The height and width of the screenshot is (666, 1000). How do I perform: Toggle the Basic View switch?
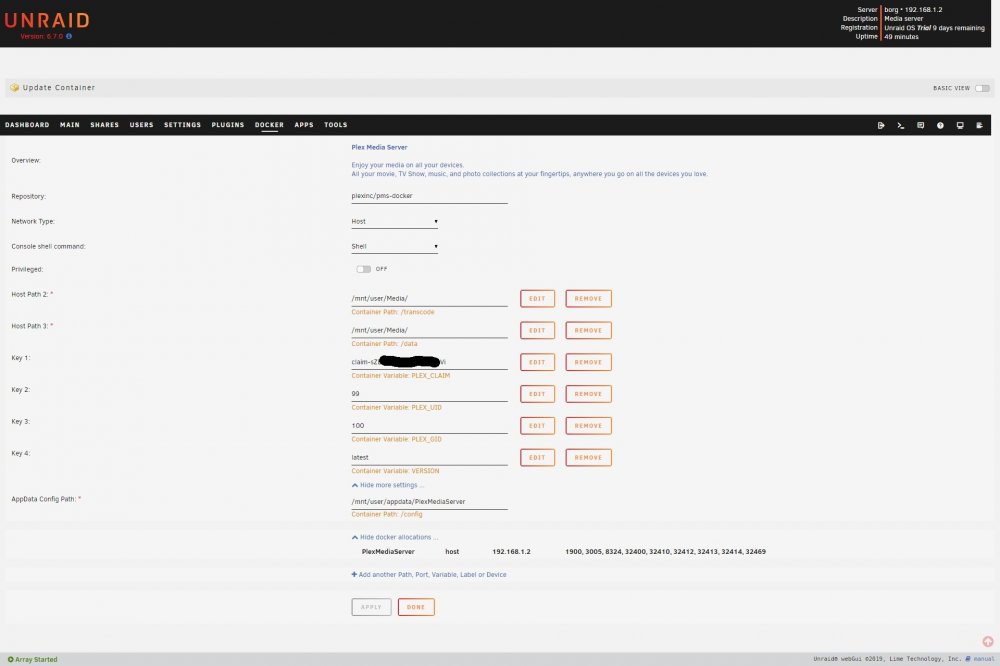click(x=982, y=88)
